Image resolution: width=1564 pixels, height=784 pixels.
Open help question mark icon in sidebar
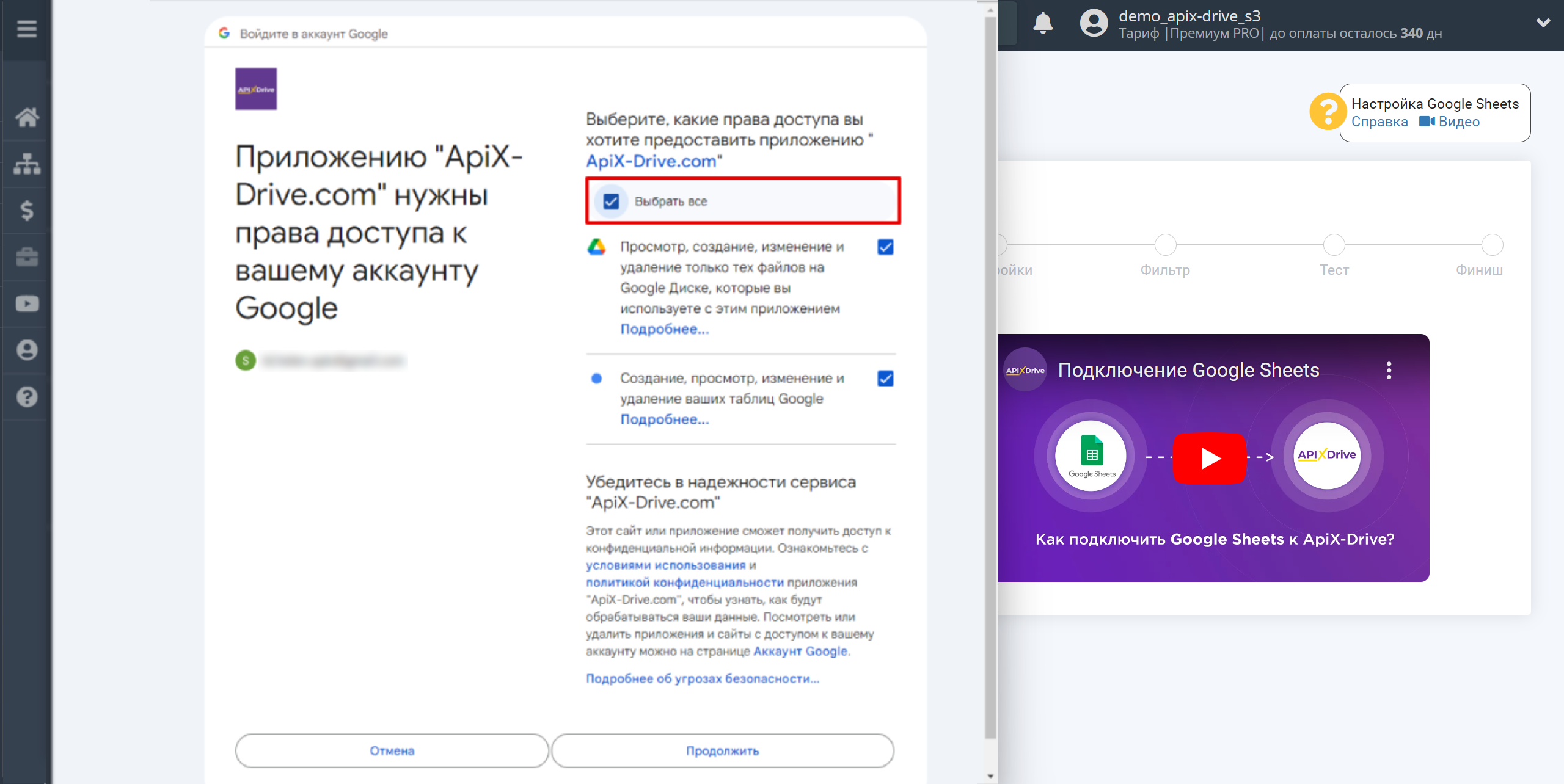point(27,397)
